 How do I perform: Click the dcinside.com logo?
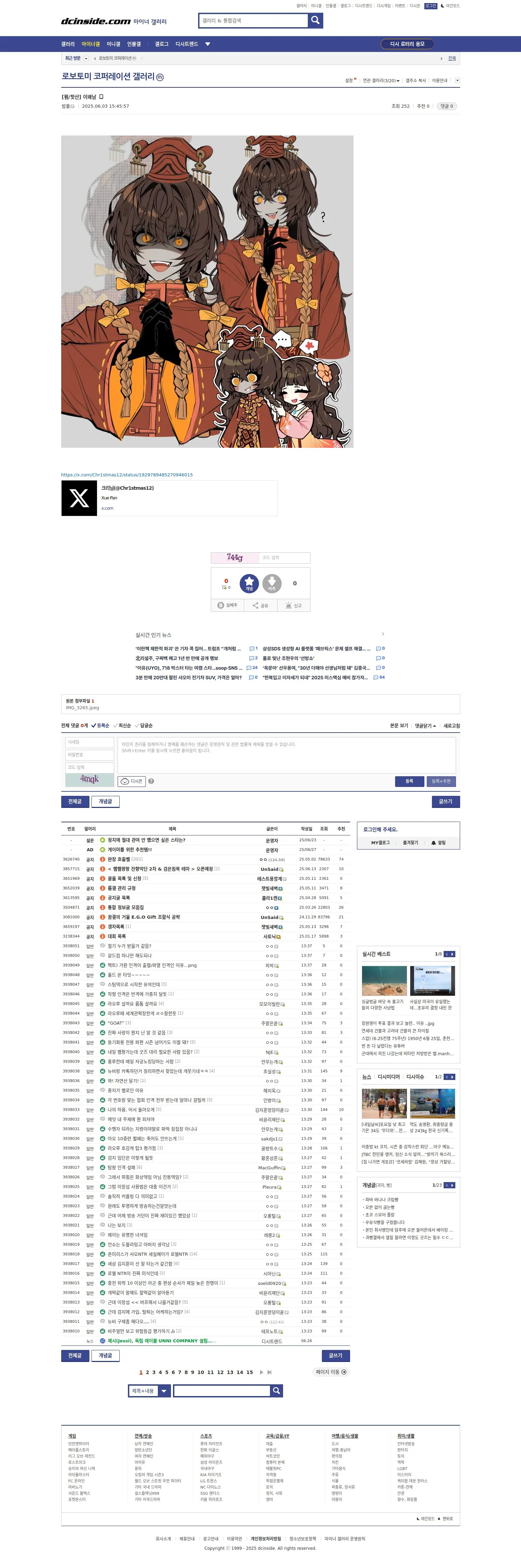[x=96, y=21]
